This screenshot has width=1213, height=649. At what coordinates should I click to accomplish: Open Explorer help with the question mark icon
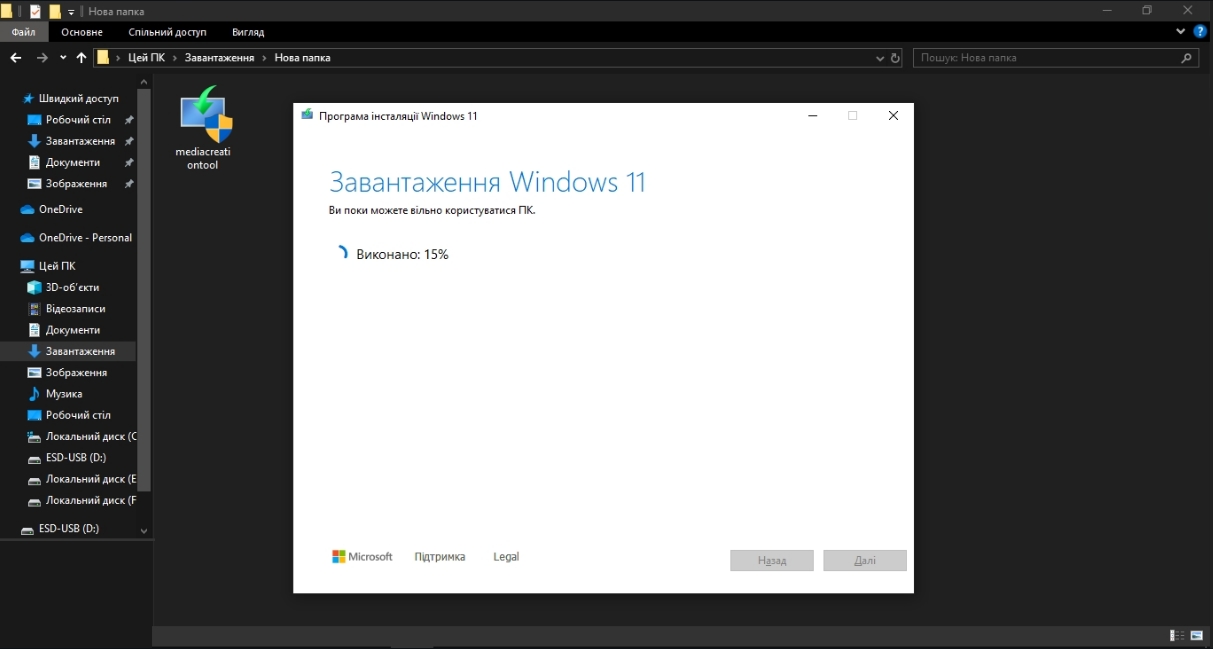click(1200, 32)
